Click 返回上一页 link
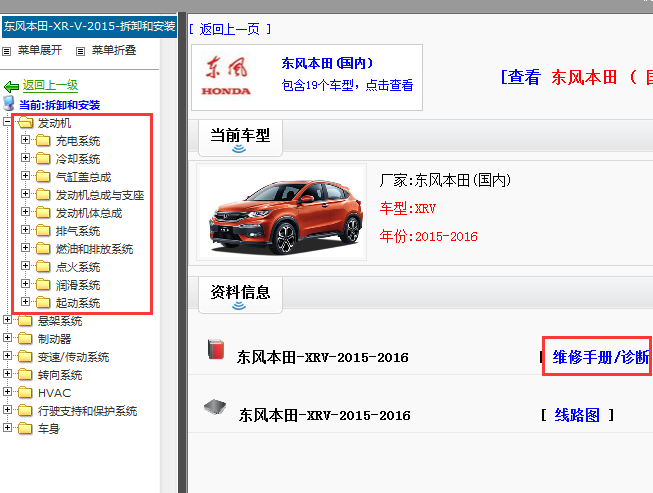653x493 pixels. 229,29
